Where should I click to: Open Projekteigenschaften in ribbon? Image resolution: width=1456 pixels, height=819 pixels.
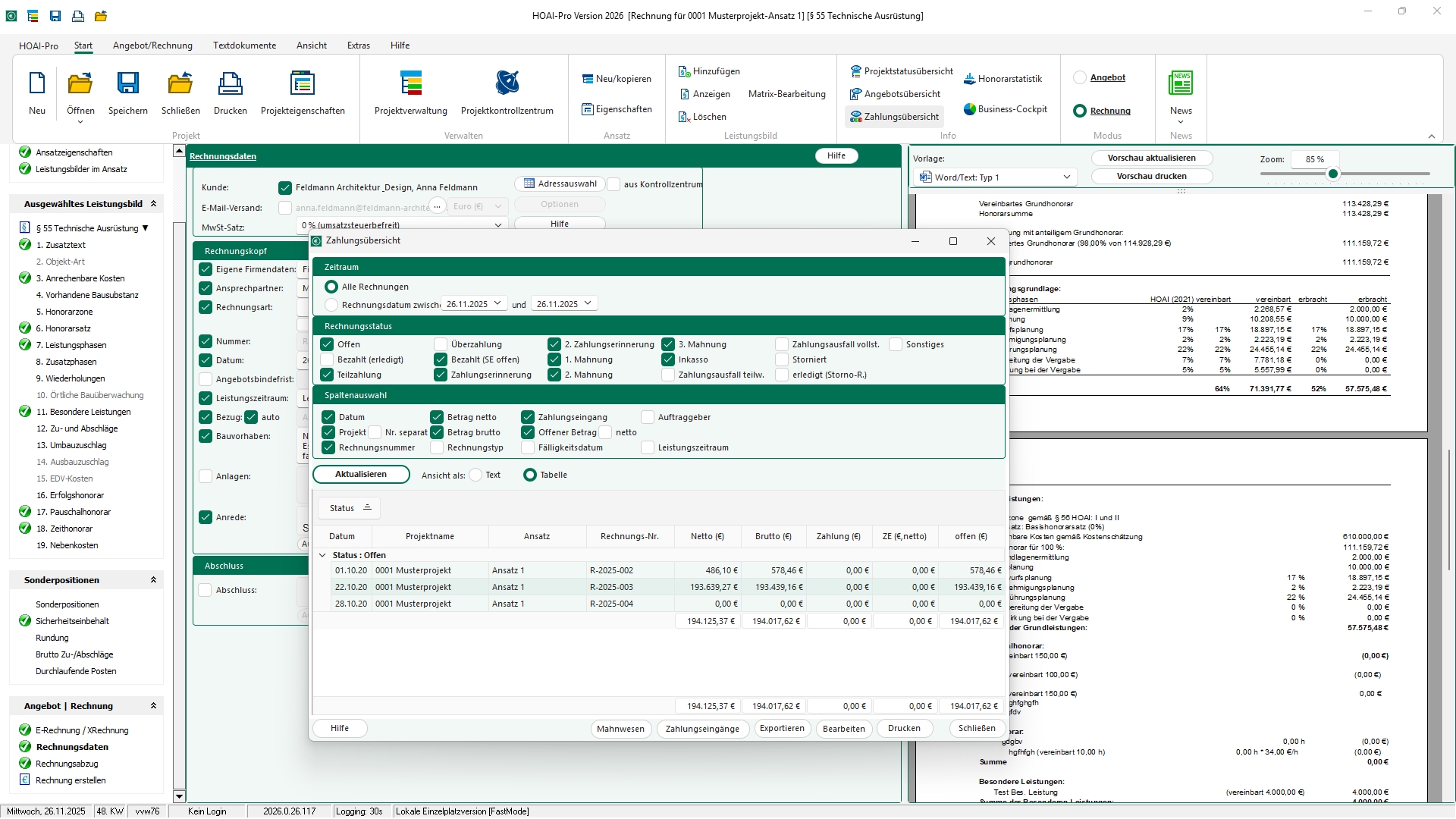click(302, 83)
